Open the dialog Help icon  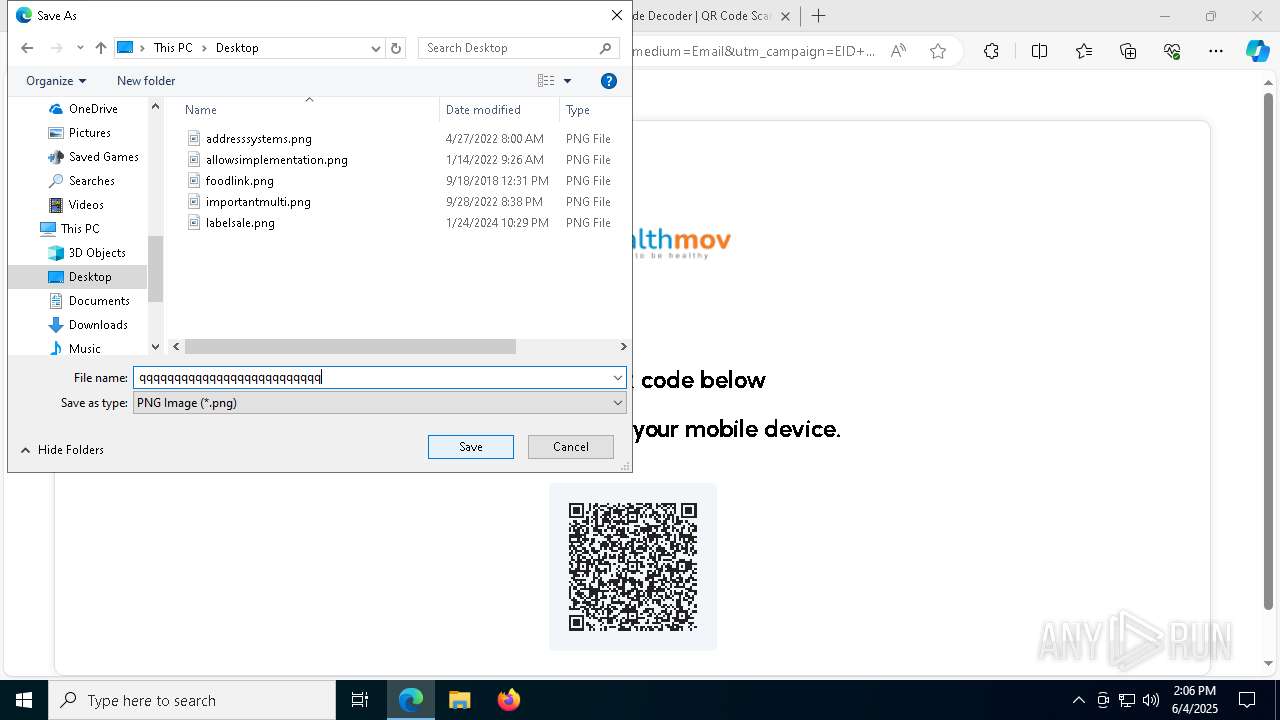coord(609,81)
